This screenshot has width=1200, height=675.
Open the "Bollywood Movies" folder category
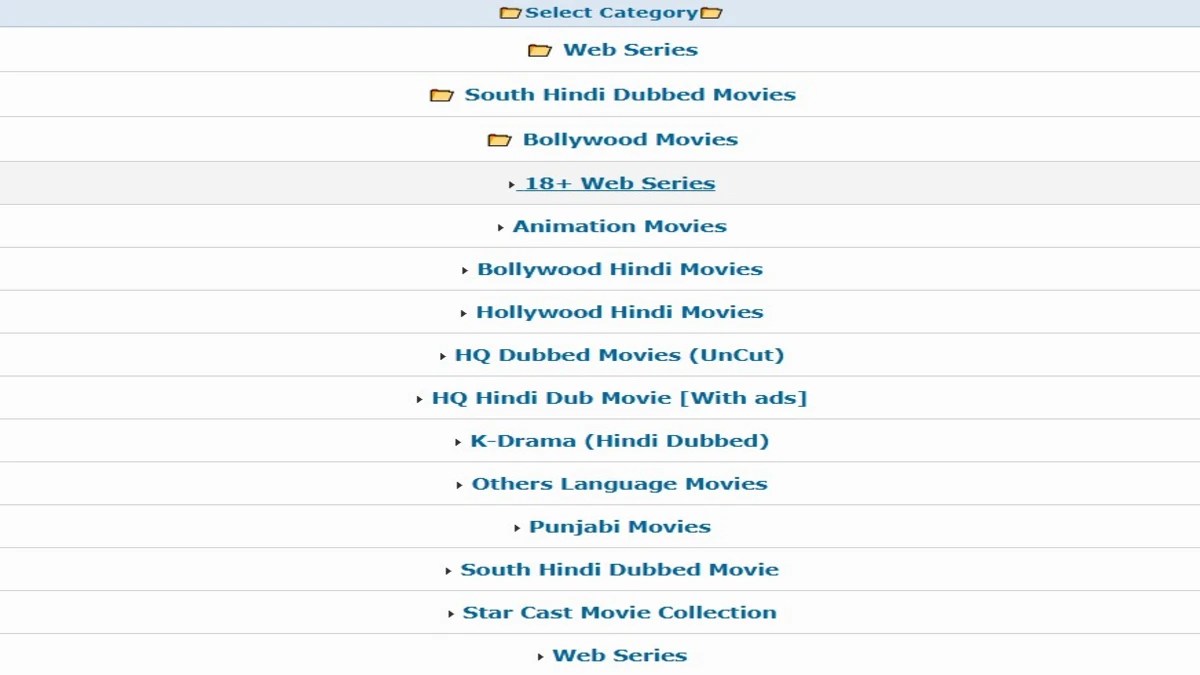point(630,139)
